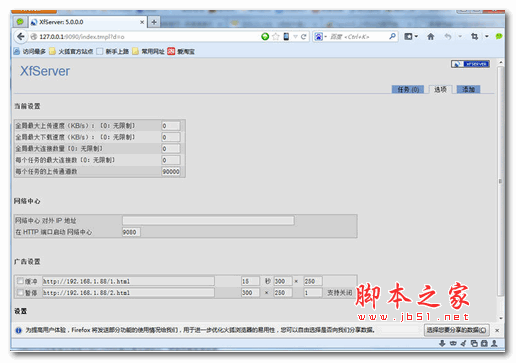Image resolution: width=516 pixels, height=363 pixels.
Task: Open the search engine selector dropdown
Action: pyautogui.click(x=326, y=37)
